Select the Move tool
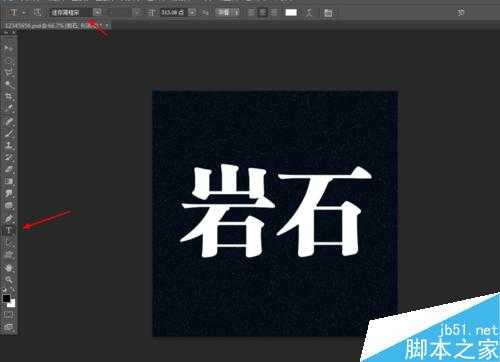500x362 pixels. tap(9, 48)
